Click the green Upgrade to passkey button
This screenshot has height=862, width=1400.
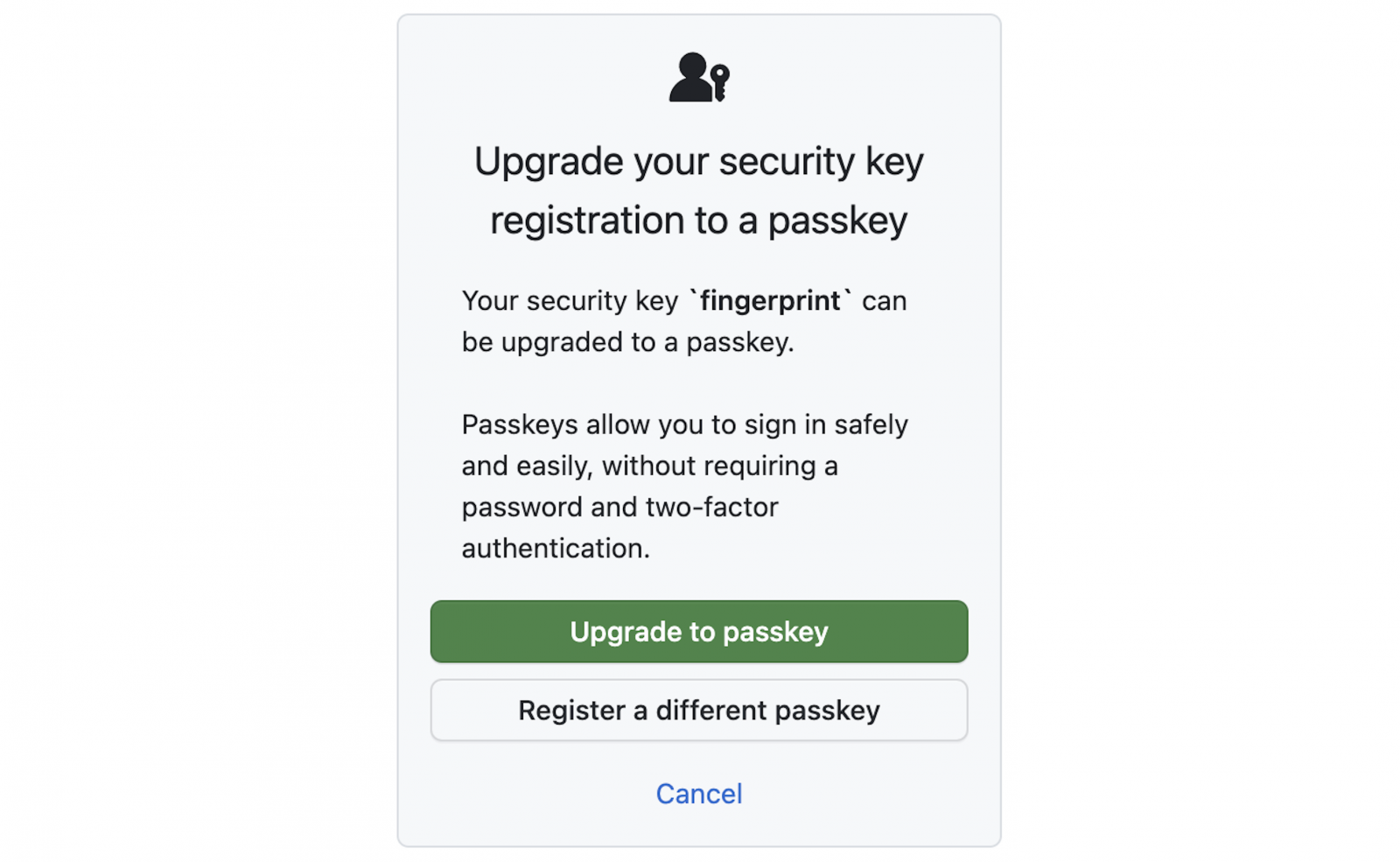(698, 631)
